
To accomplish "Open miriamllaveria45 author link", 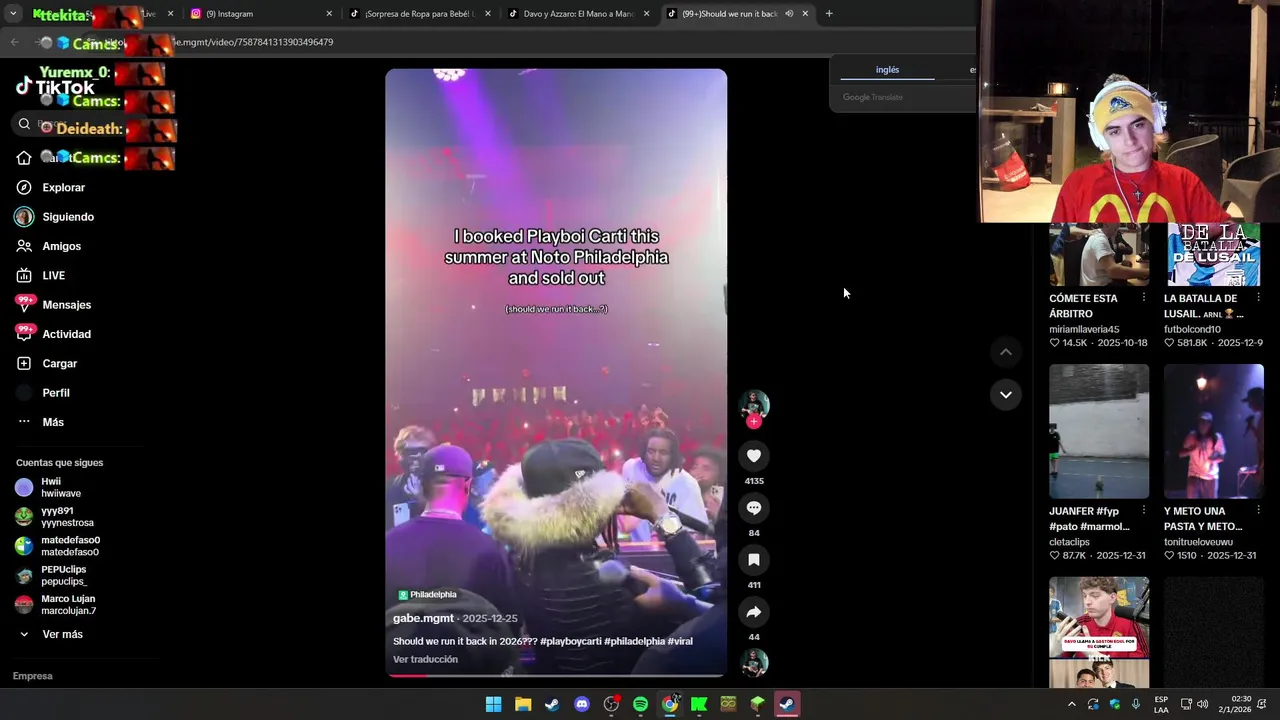I will pos(1084,329).
